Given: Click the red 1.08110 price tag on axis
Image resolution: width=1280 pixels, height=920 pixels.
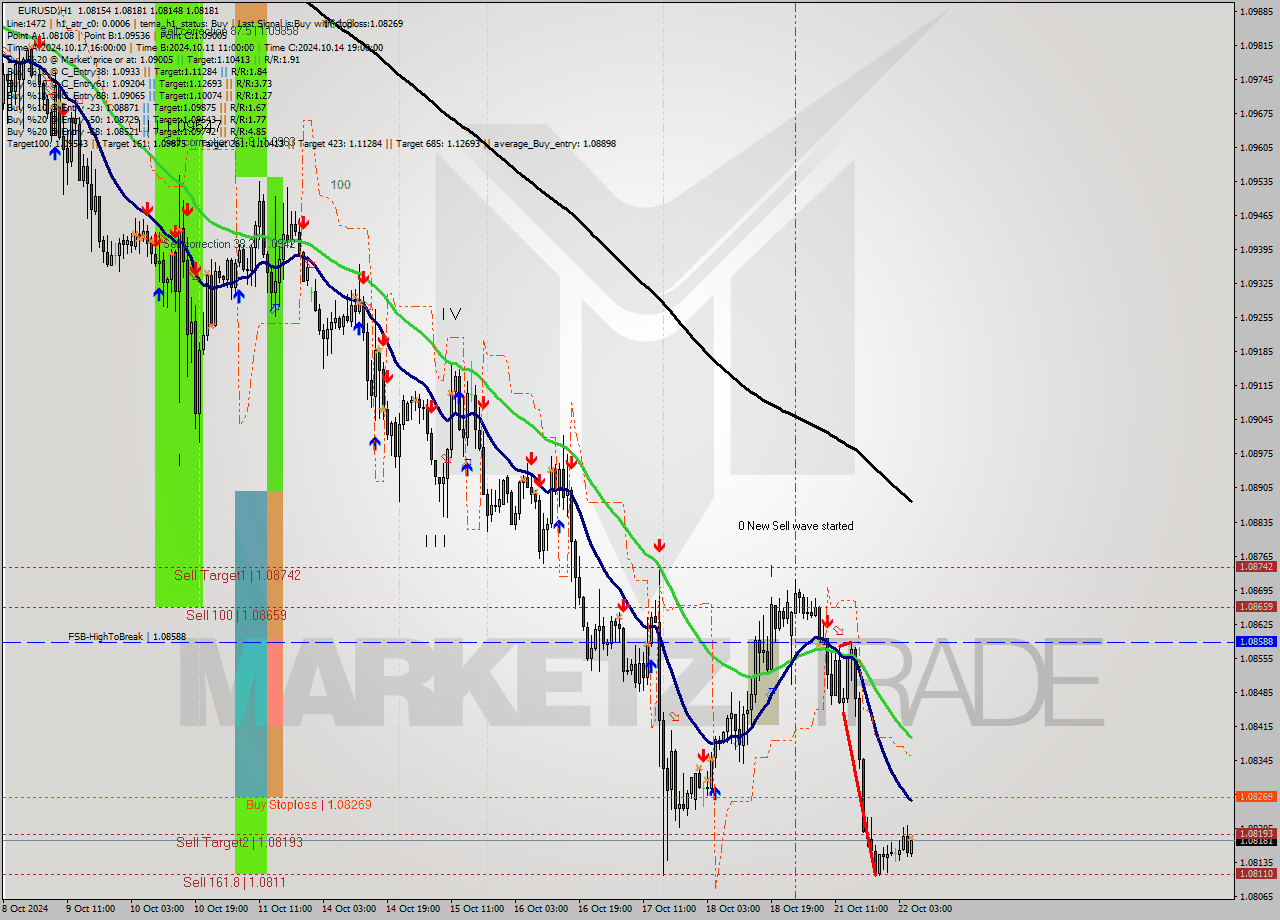Looking at the screenshot, I should coord(1256,873).
